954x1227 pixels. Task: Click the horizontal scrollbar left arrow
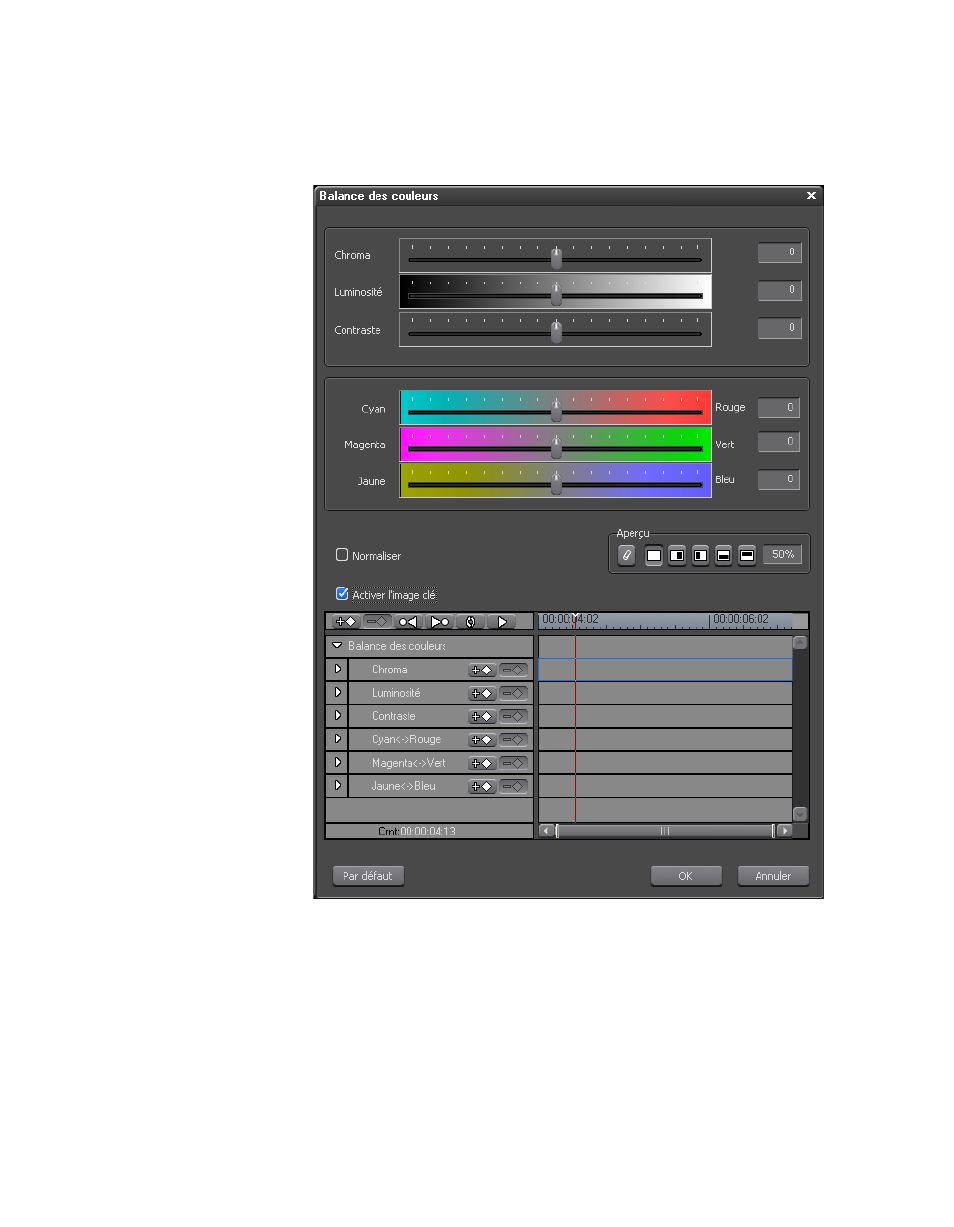tap(546, 831)
